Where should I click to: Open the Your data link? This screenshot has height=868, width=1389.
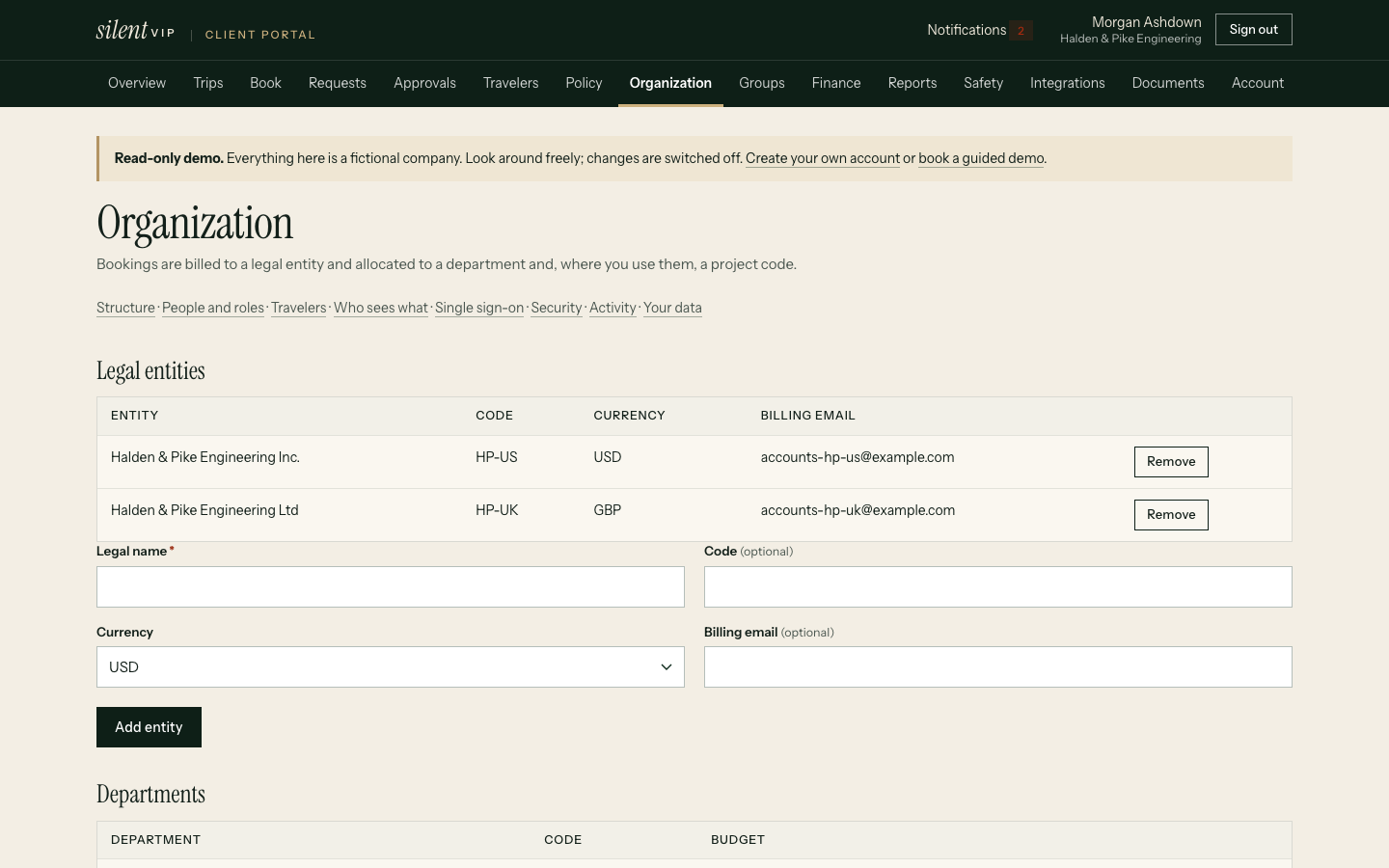(x=672, y=308)
